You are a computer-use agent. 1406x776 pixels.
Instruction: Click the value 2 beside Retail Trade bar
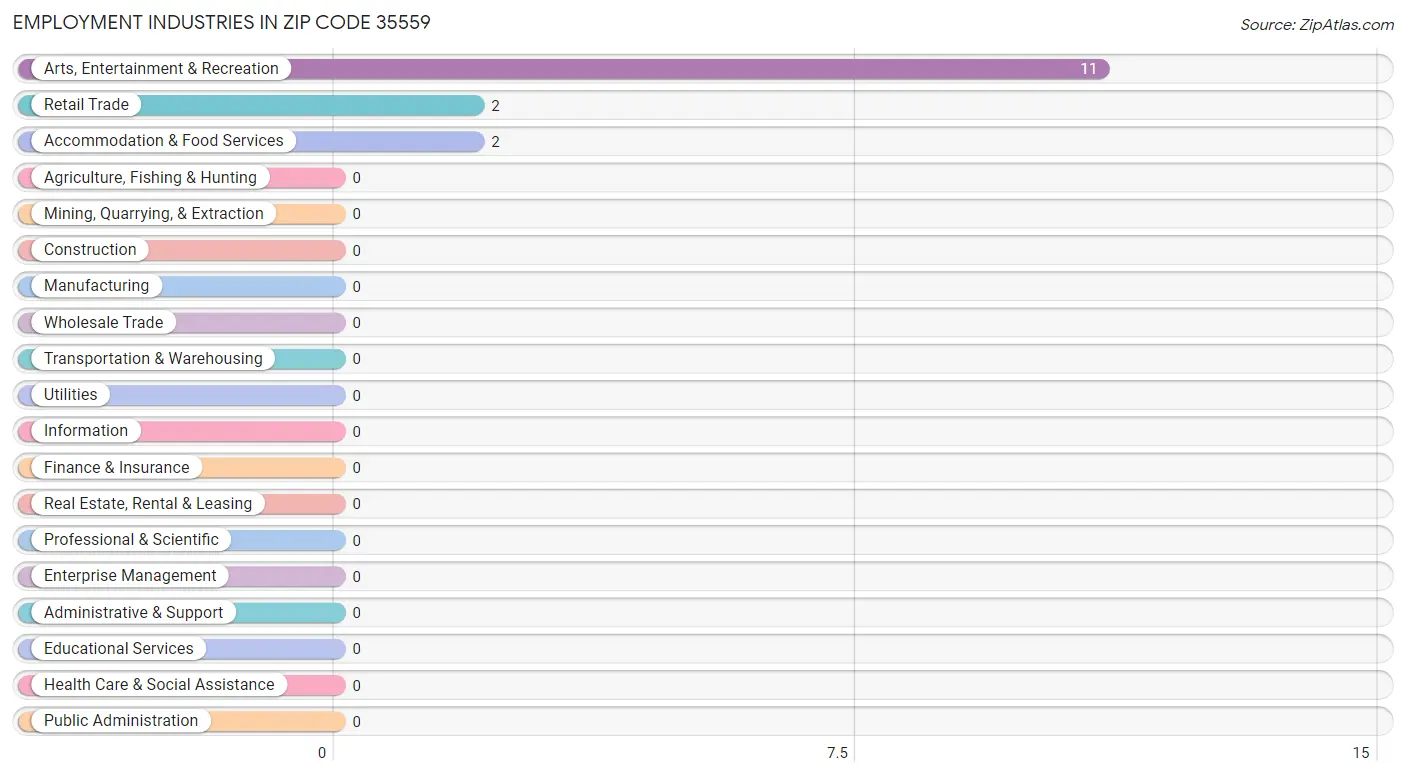click(495, 106)
